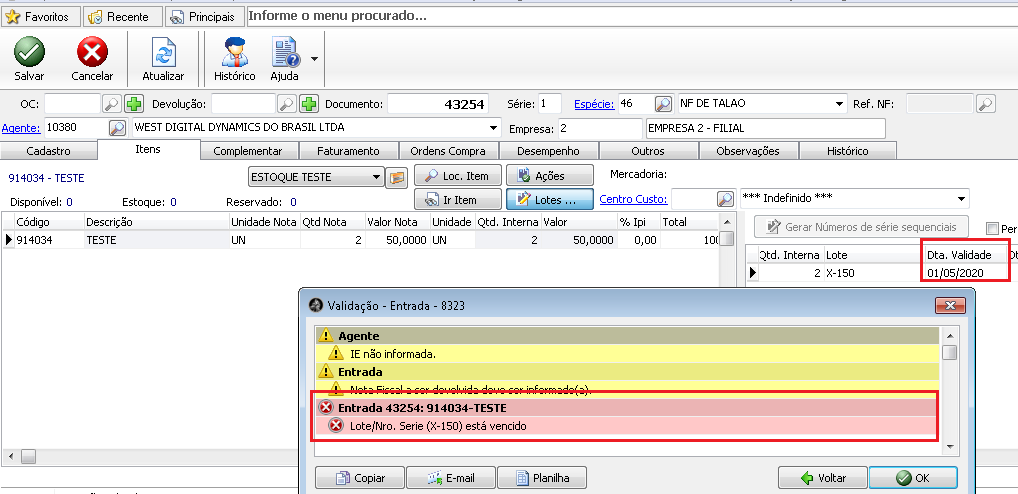Switch to the Cadastro tab
1018x494 pixels.
coord(49,151)
